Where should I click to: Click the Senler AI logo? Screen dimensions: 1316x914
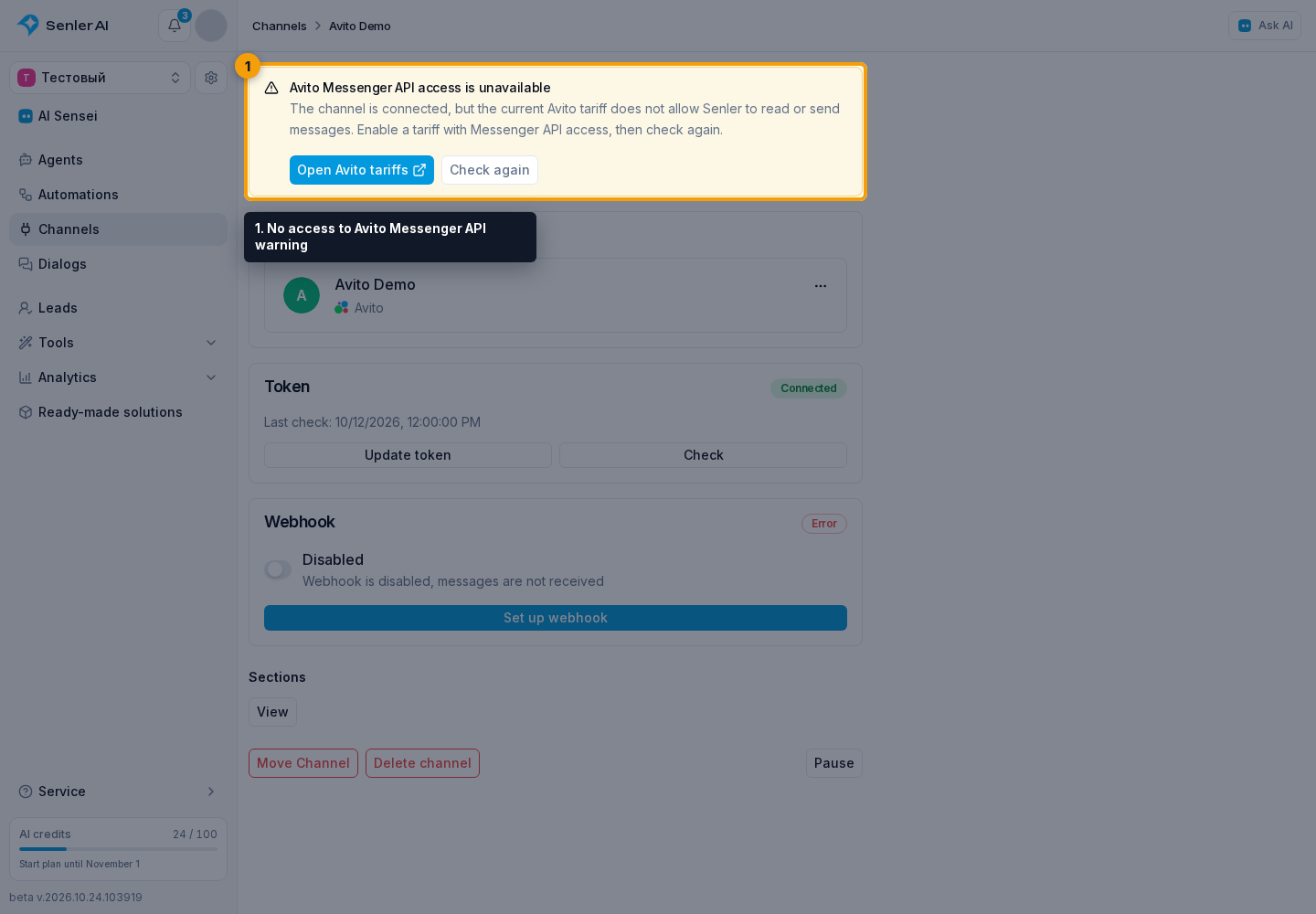click(x=63, y=26)
